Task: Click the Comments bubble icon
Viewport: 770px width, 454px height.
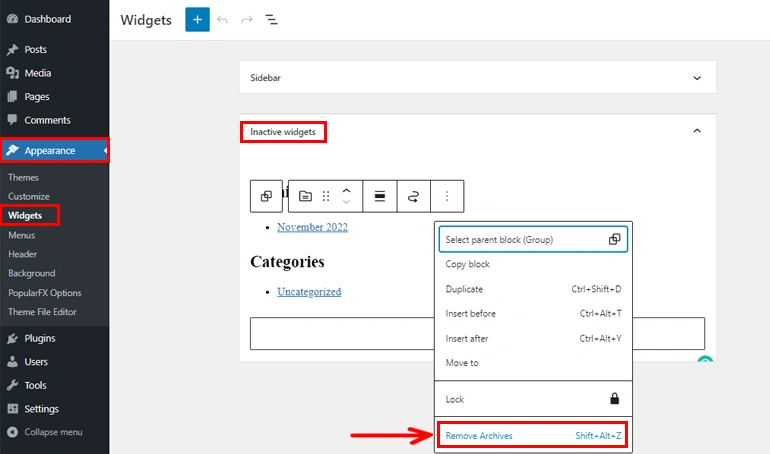Action: (x=13, y=120)
